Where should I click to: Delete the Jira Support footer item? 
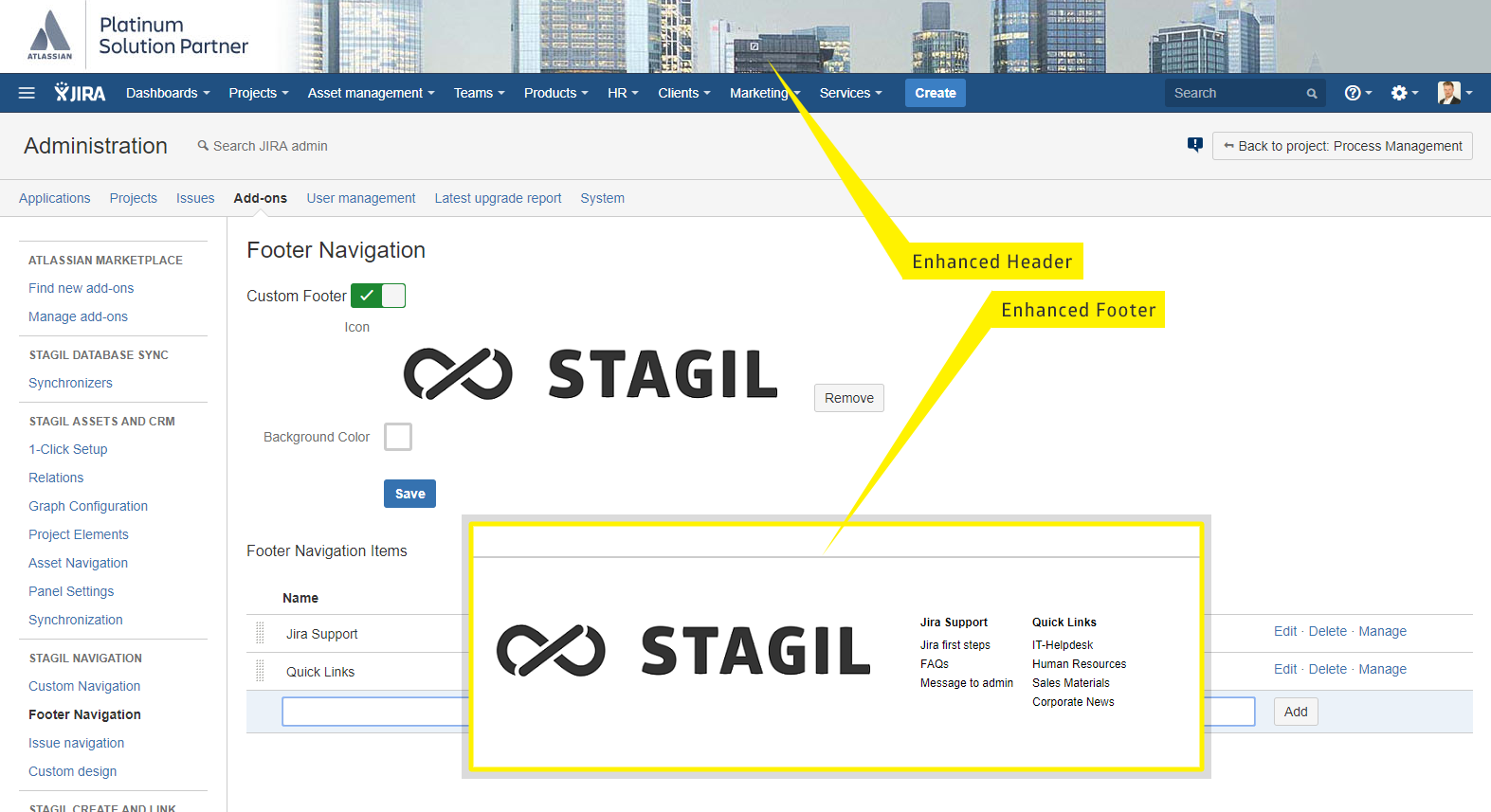1328,631
